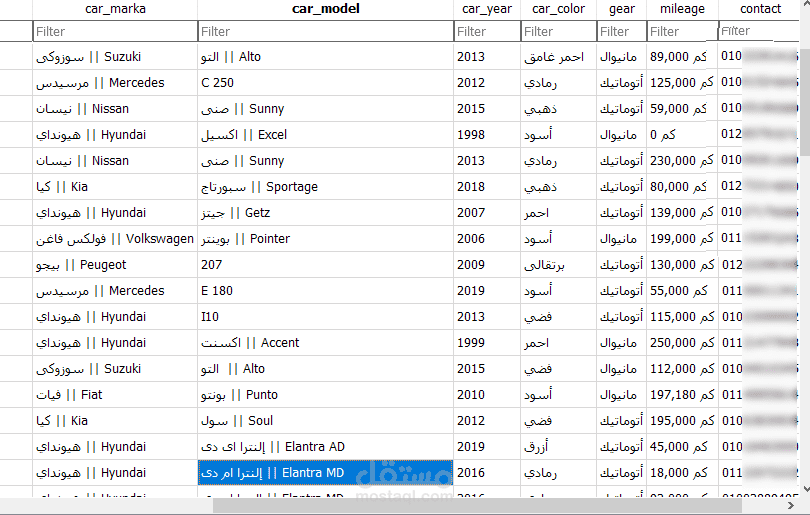Select the year 1998 cell
810x515 pixels.
[487, 135]
